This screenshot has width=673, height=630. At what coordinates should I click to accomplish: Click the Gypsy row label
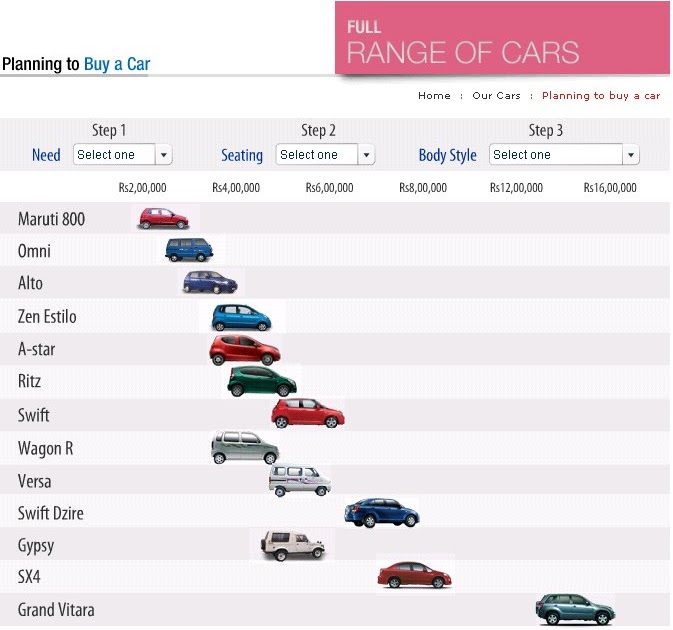tap(36, 546)
